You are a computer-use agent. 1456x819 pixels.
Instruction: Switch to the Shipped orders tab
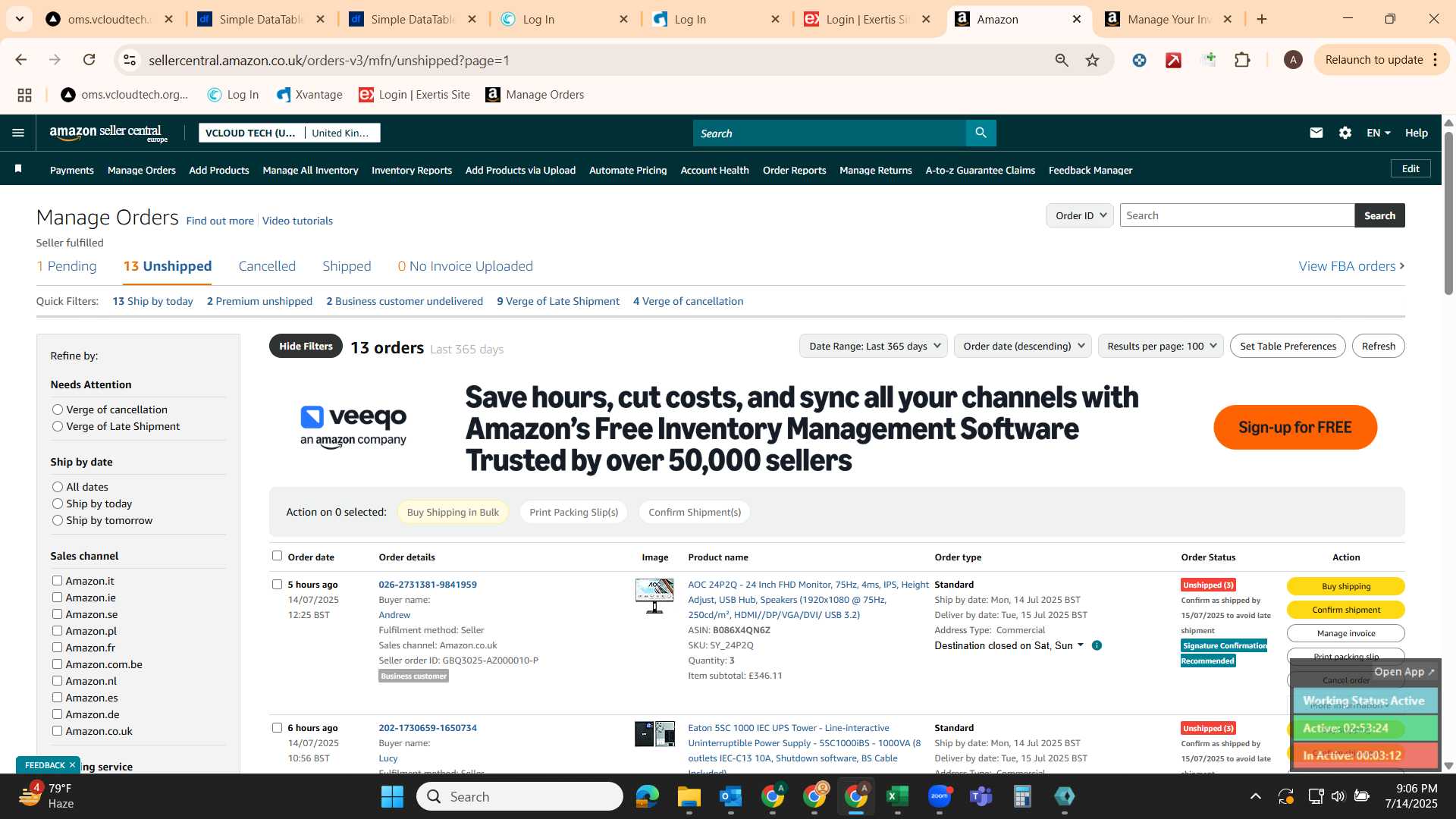coord(347,266)
